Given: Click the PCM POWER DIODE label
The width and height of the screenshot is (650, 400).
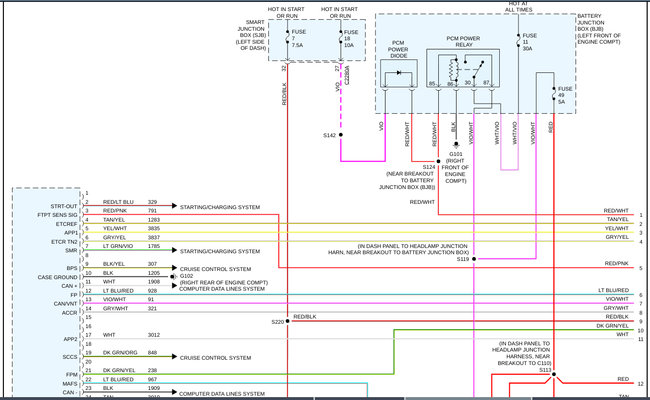Looking at the screenshot, I should click(x=398, y=49).
